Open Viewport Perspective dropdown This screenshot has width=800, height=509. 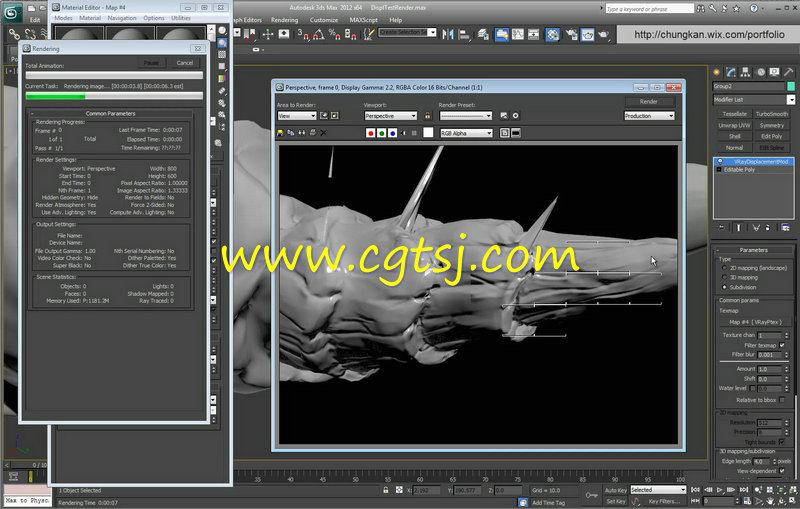pos(390,116)
